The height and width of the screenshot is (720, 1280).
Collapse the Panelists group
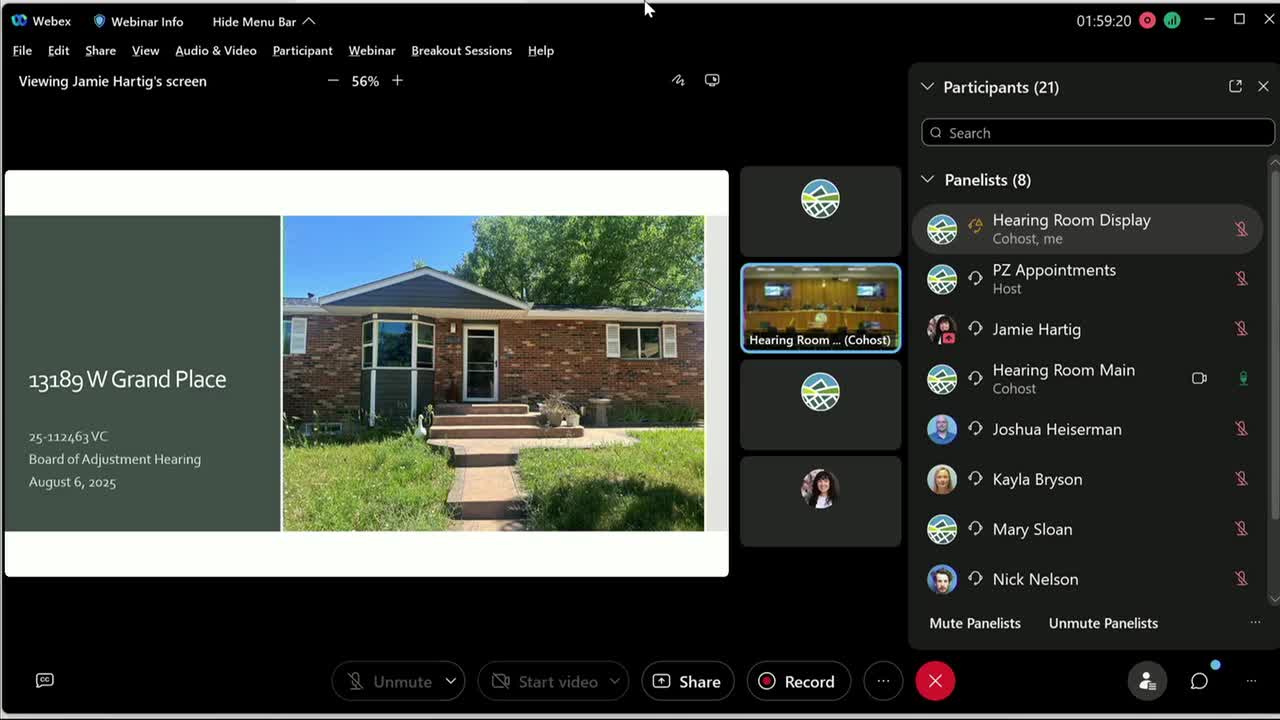pyautogui.click(x=927, y=180)
